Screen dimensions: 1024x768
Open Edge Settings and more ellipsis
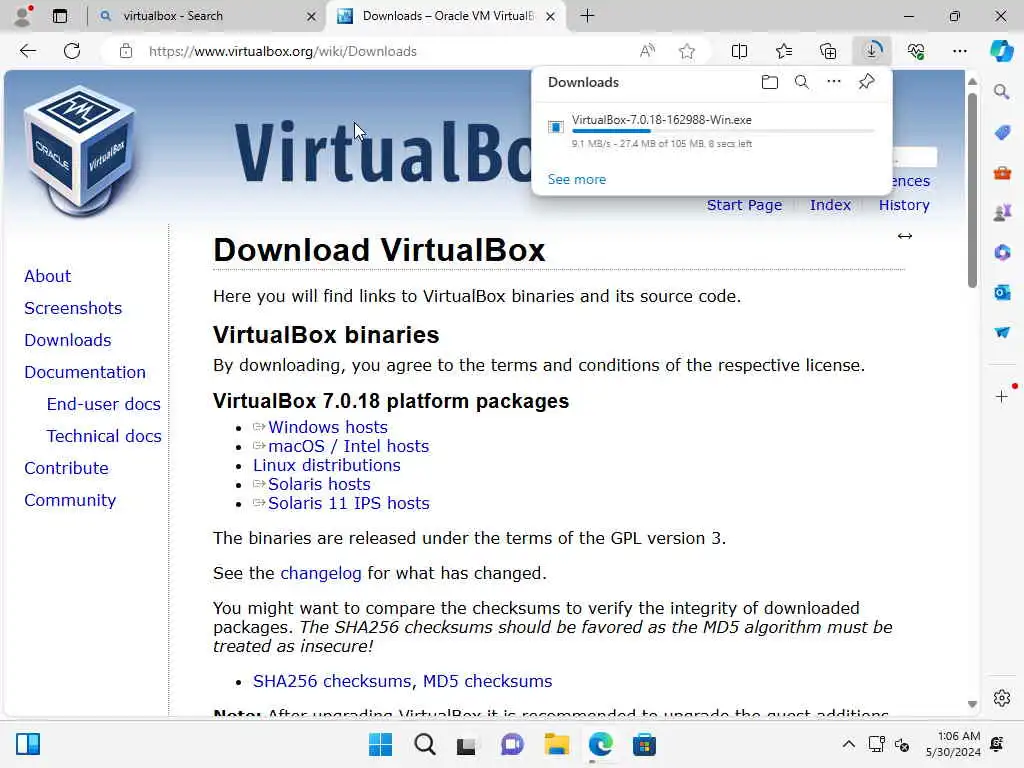[x=959, y=51]
